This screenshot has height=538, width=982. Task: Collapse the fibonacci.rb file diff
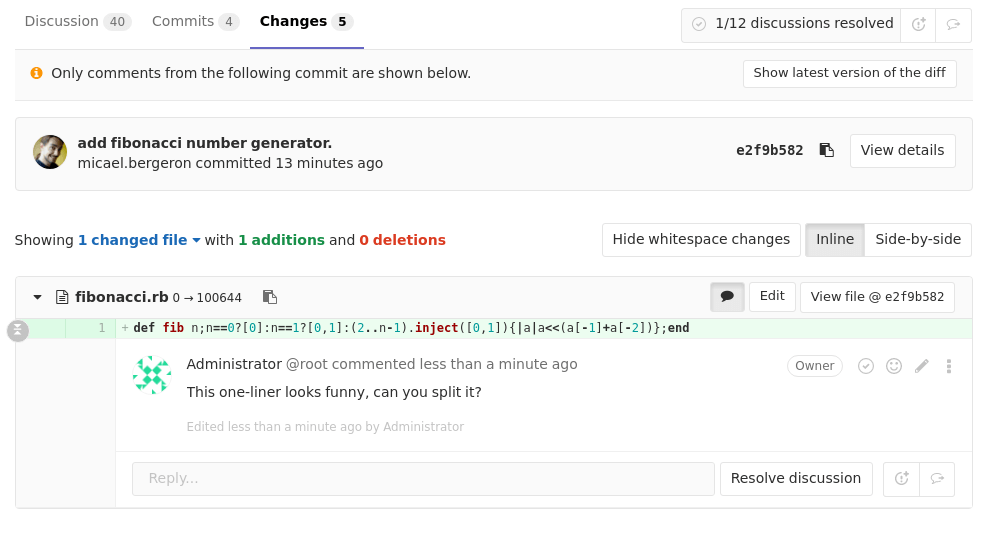click(x=38, y=297)
